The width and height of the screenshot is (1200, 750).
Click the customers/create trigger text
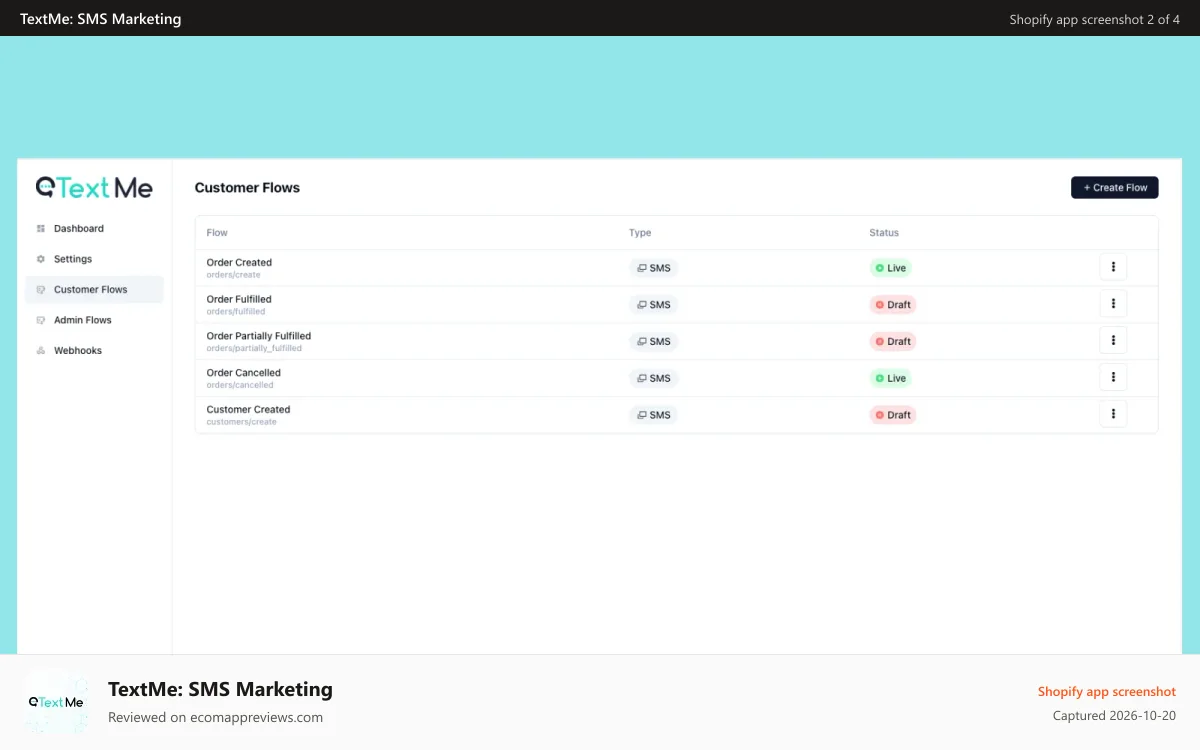click(x=242, y=422)
